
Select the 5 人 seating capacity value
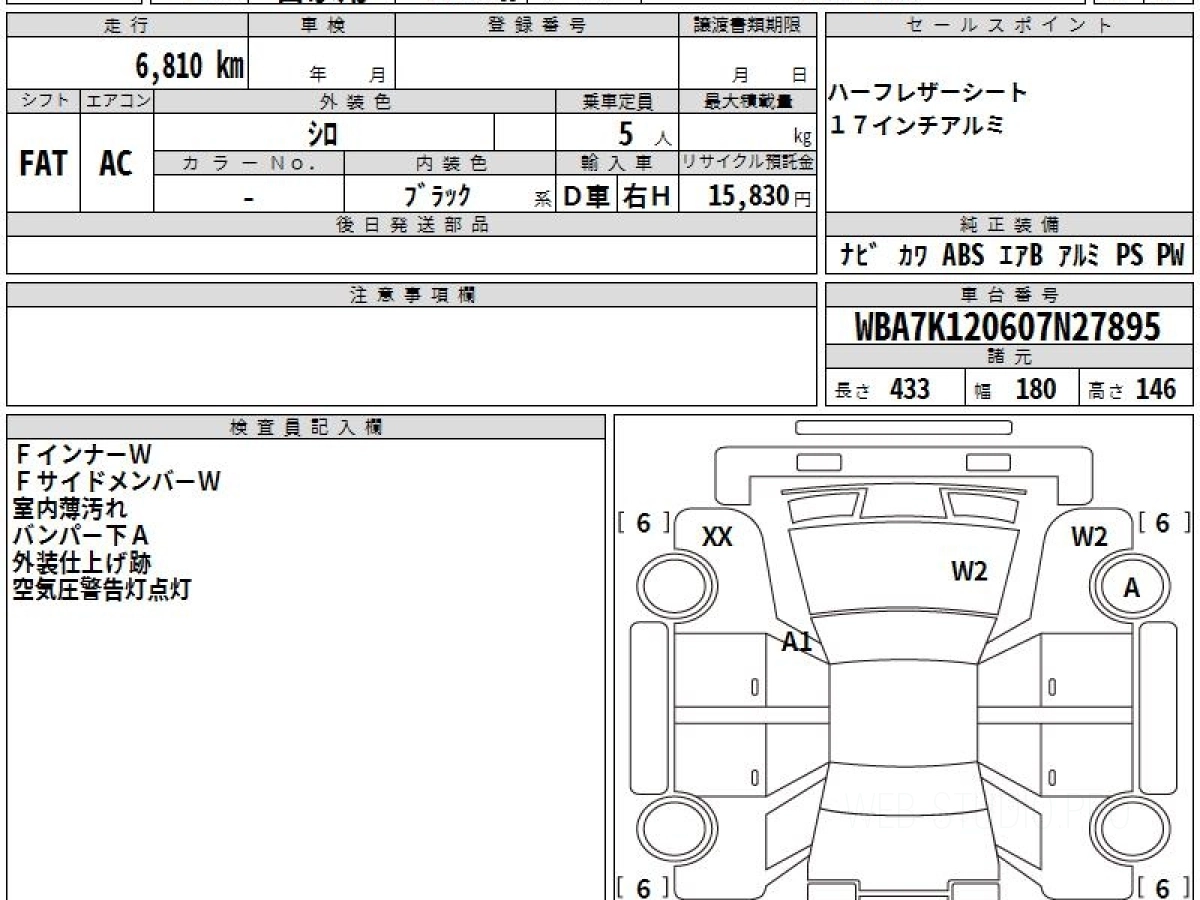click(645, 133)
